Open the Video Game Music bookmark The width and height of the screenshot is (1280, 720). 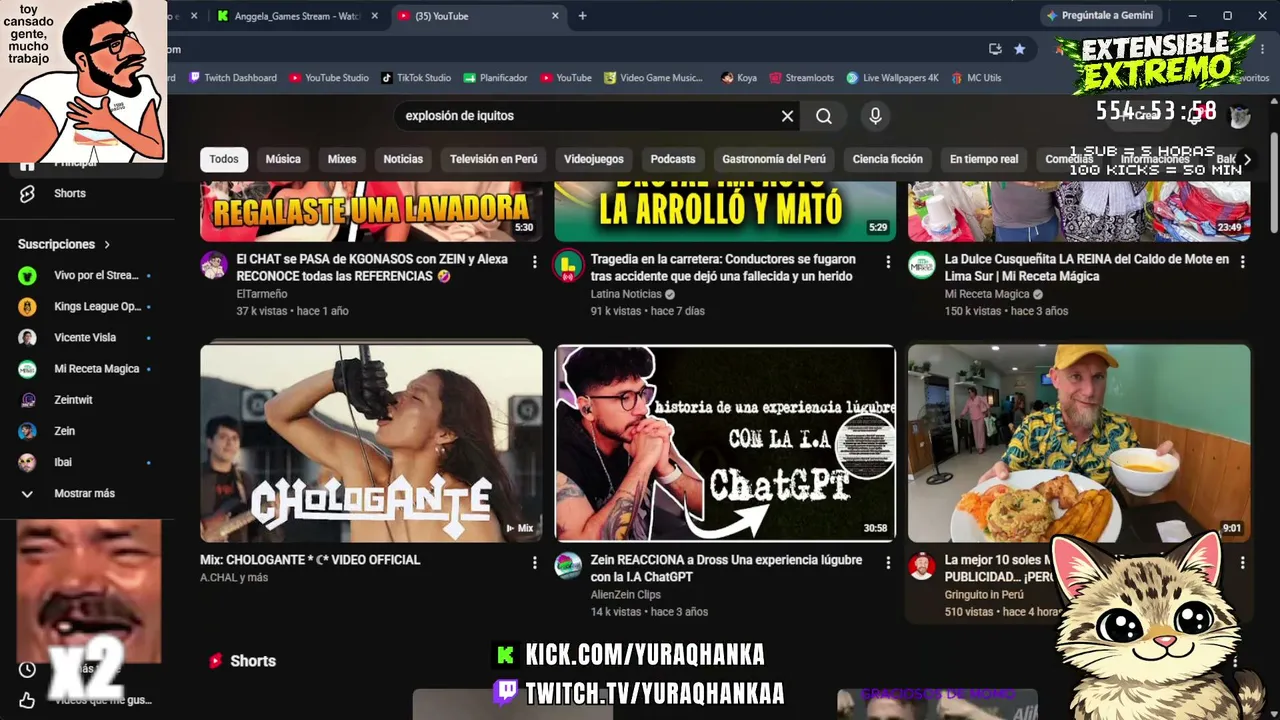[x=652, y=78]
